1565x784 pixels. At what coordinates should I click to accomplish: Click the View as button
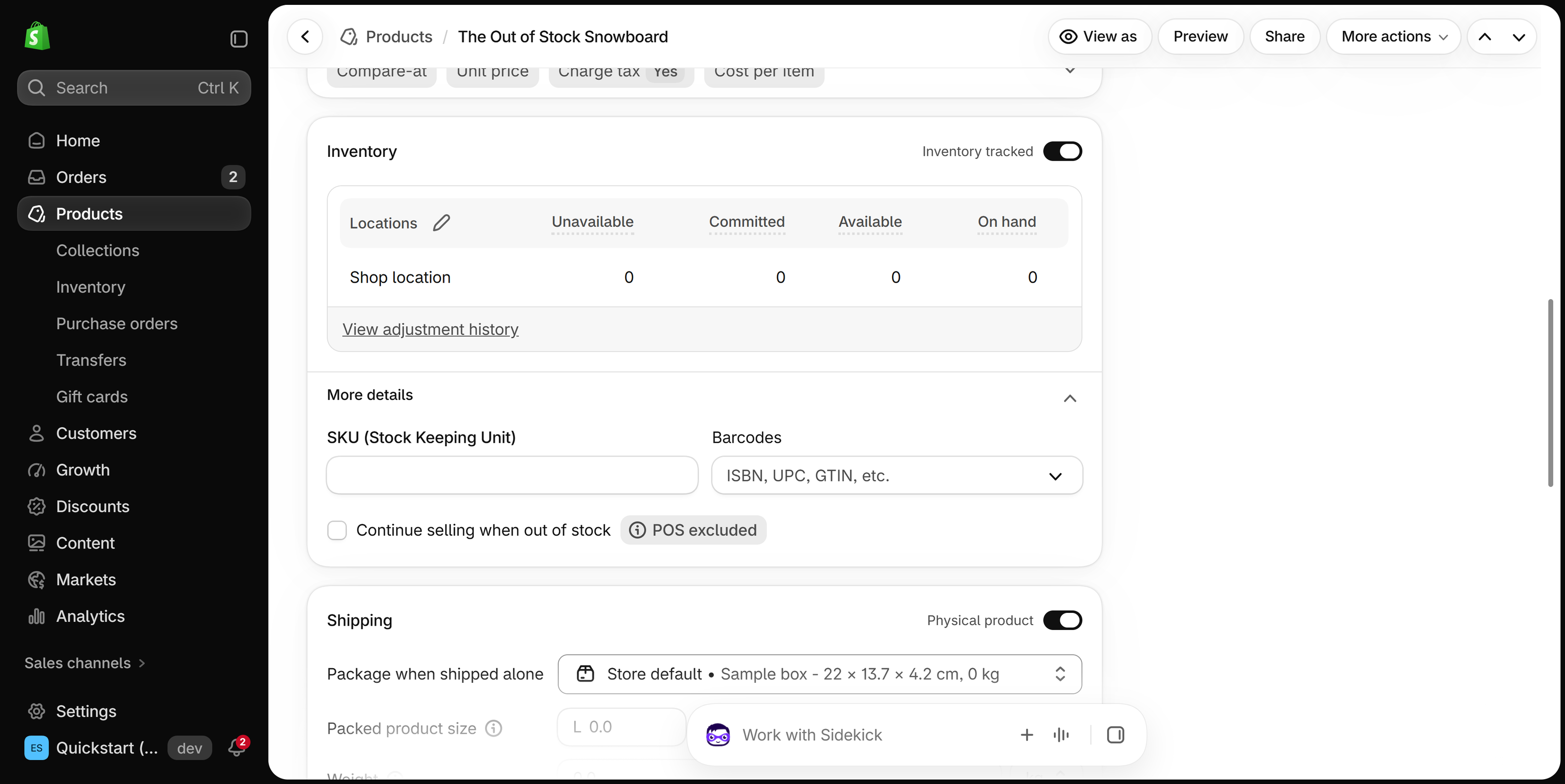pos(1099,37)
